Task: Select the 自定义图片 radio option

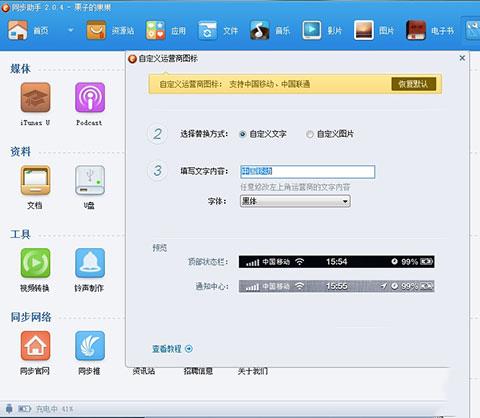Action: pyautogui.click(x=310, y=134)
